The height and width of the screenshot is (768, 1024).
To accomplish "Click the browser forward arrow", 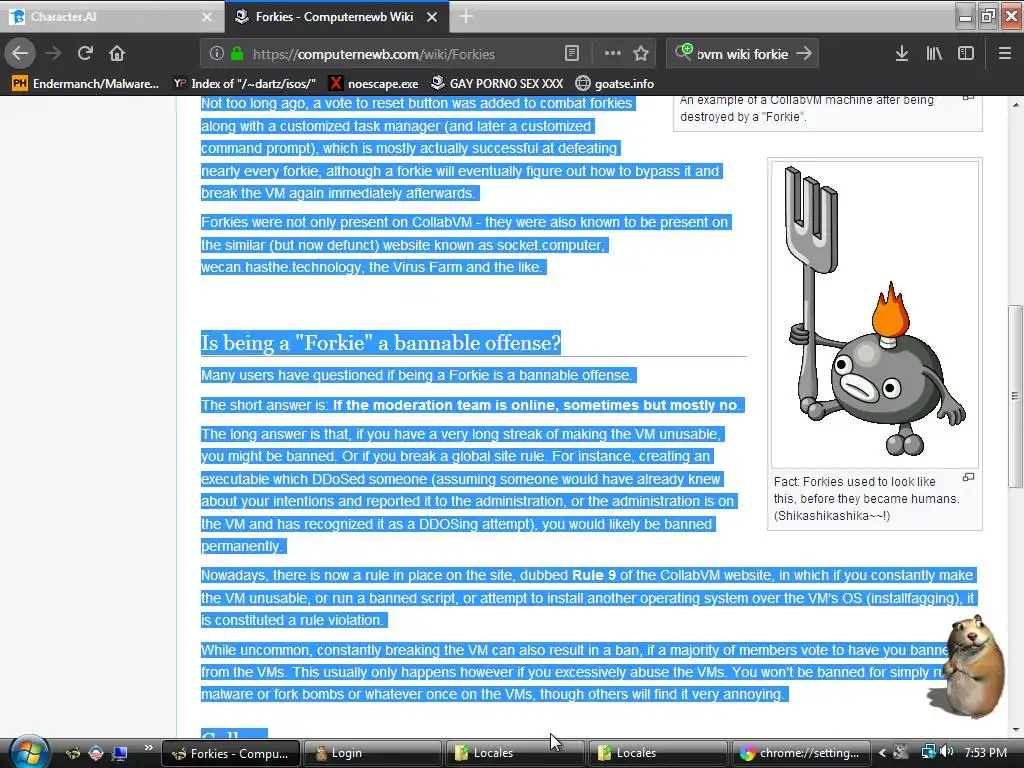I will (x=53, y=53).
